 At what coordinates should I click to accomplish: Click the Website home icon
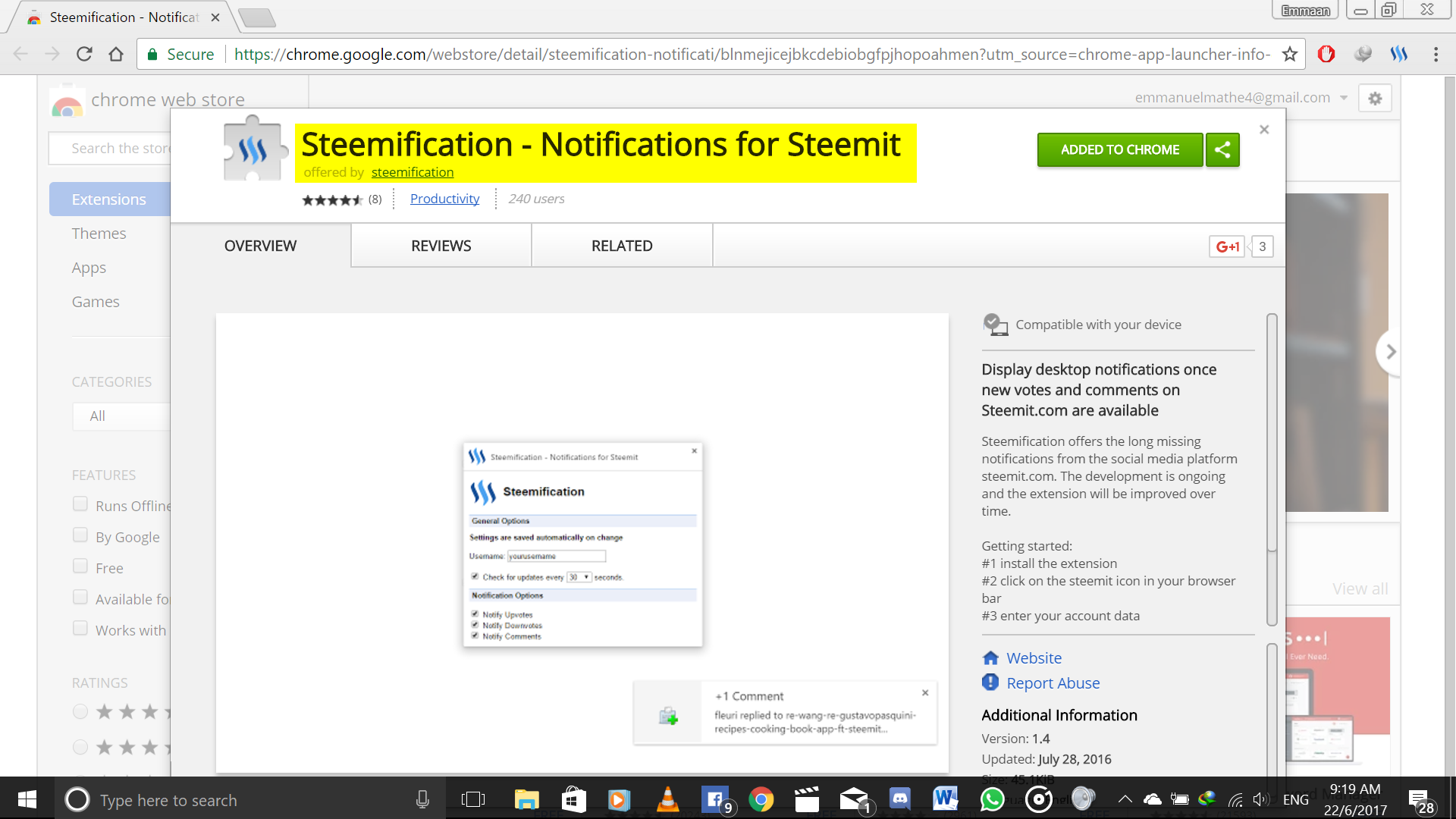[x=990, y=657]
